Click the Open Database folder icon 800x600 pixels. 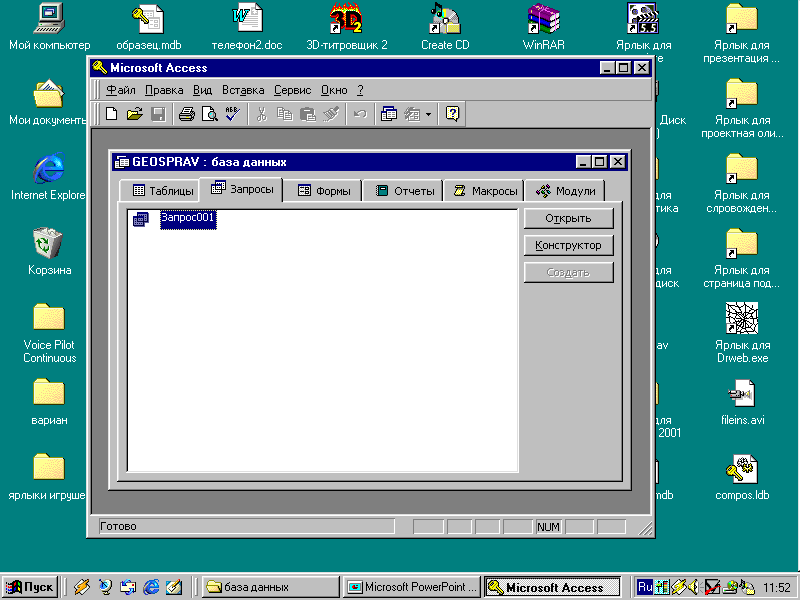pos(134,114)
